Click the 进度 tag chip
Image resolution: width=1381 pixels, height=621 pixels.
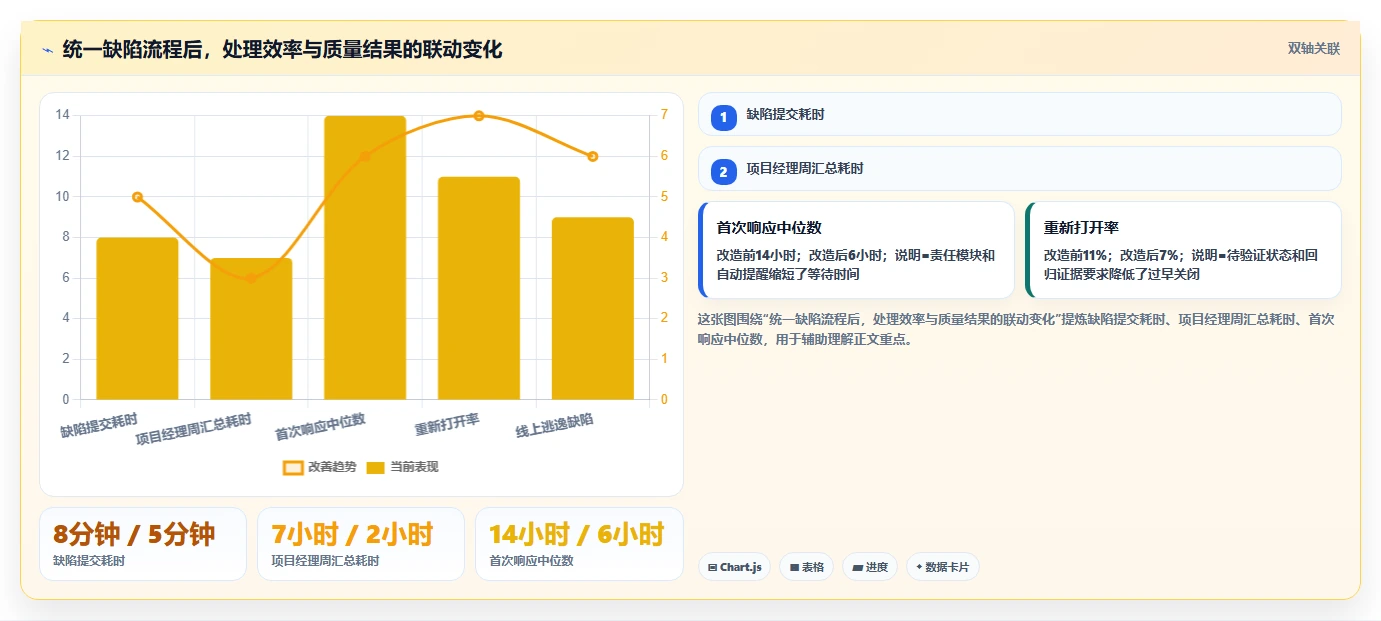point(870,567)
